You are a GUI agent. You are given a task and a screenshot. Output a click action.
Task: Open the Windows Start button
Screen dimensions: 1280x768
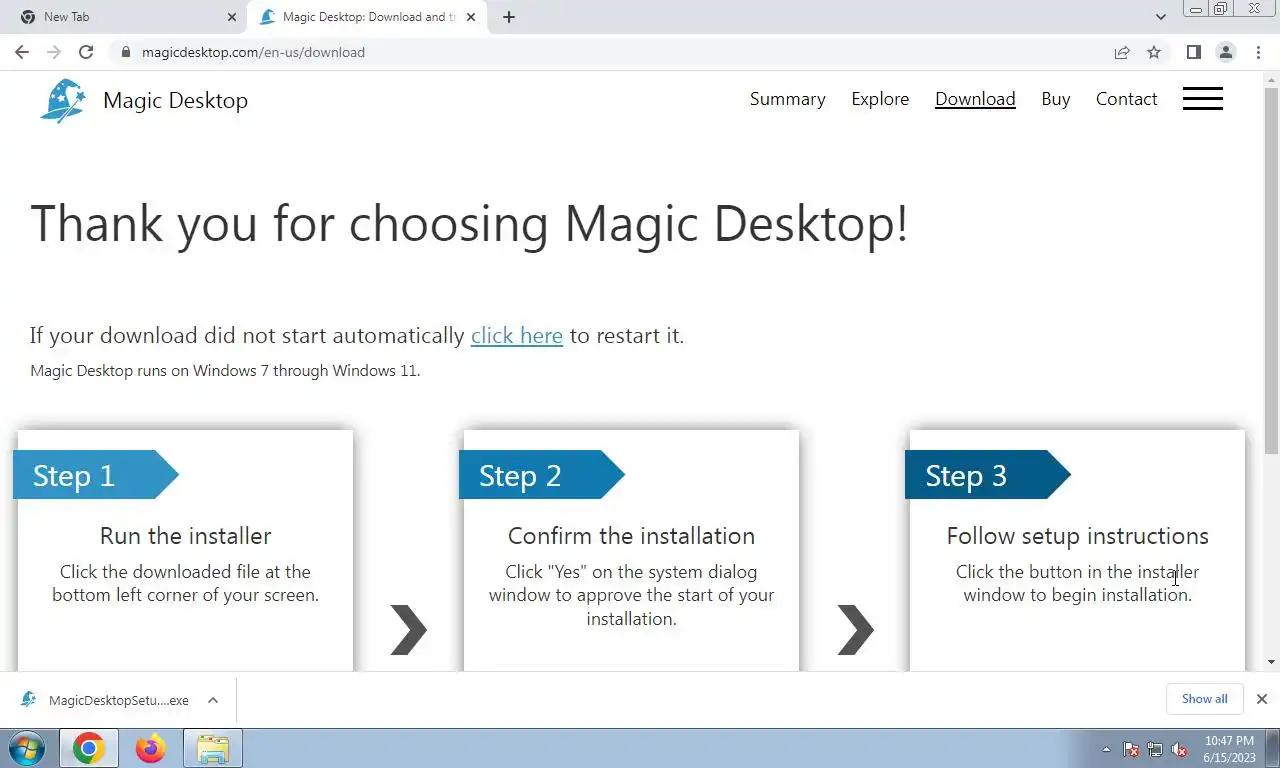pyautogui.click(x=25, y=748)
